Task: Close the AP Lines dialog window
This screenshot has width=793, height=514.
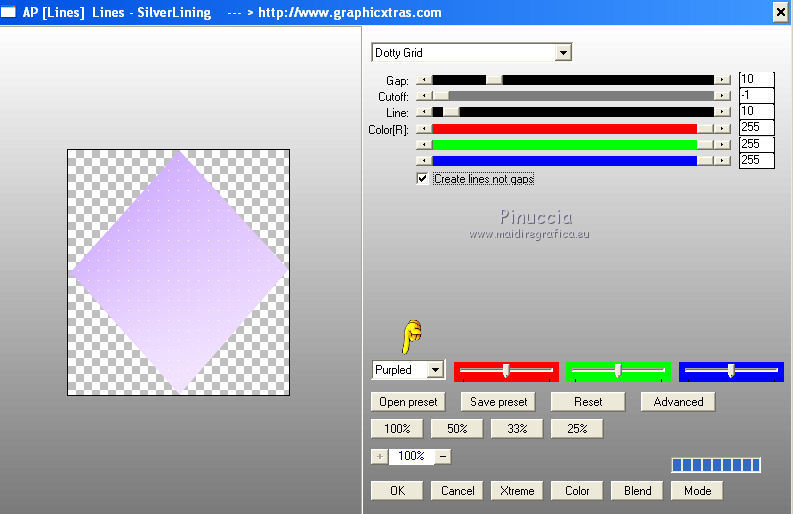Action: (780, 12)
